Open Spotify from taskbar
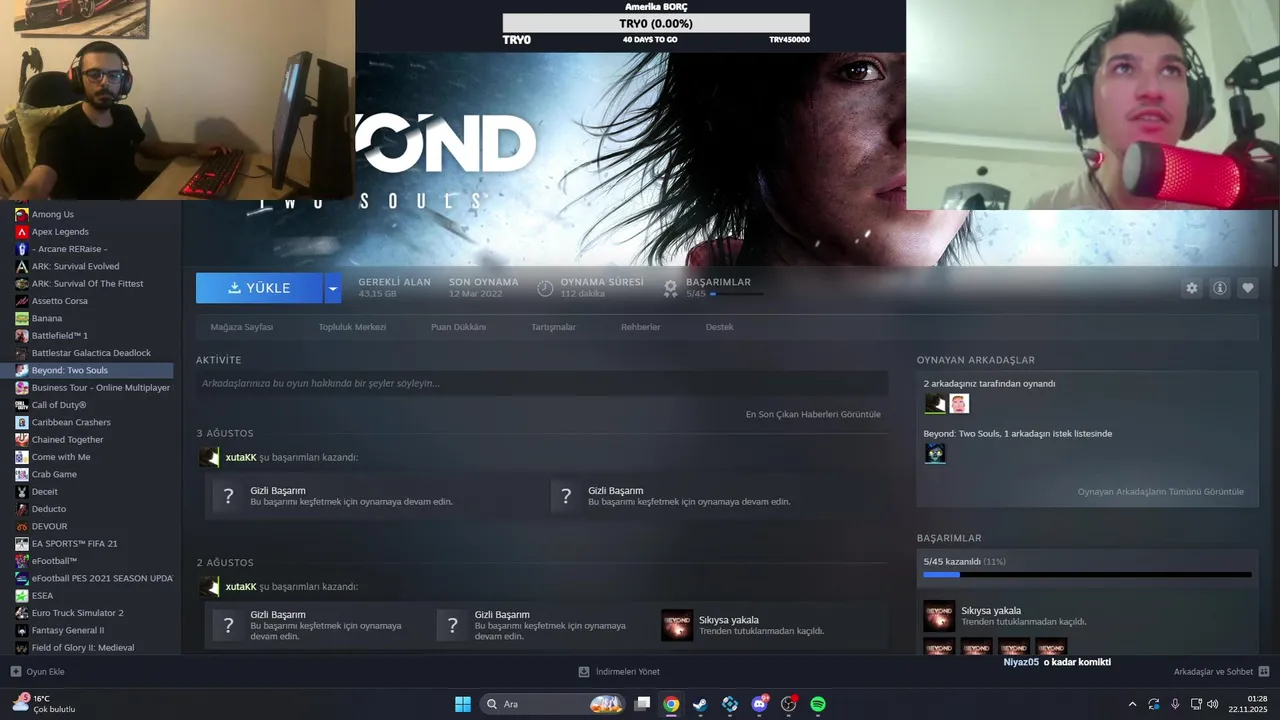Viewport: 1280px width, 720px height. point(818,704)
